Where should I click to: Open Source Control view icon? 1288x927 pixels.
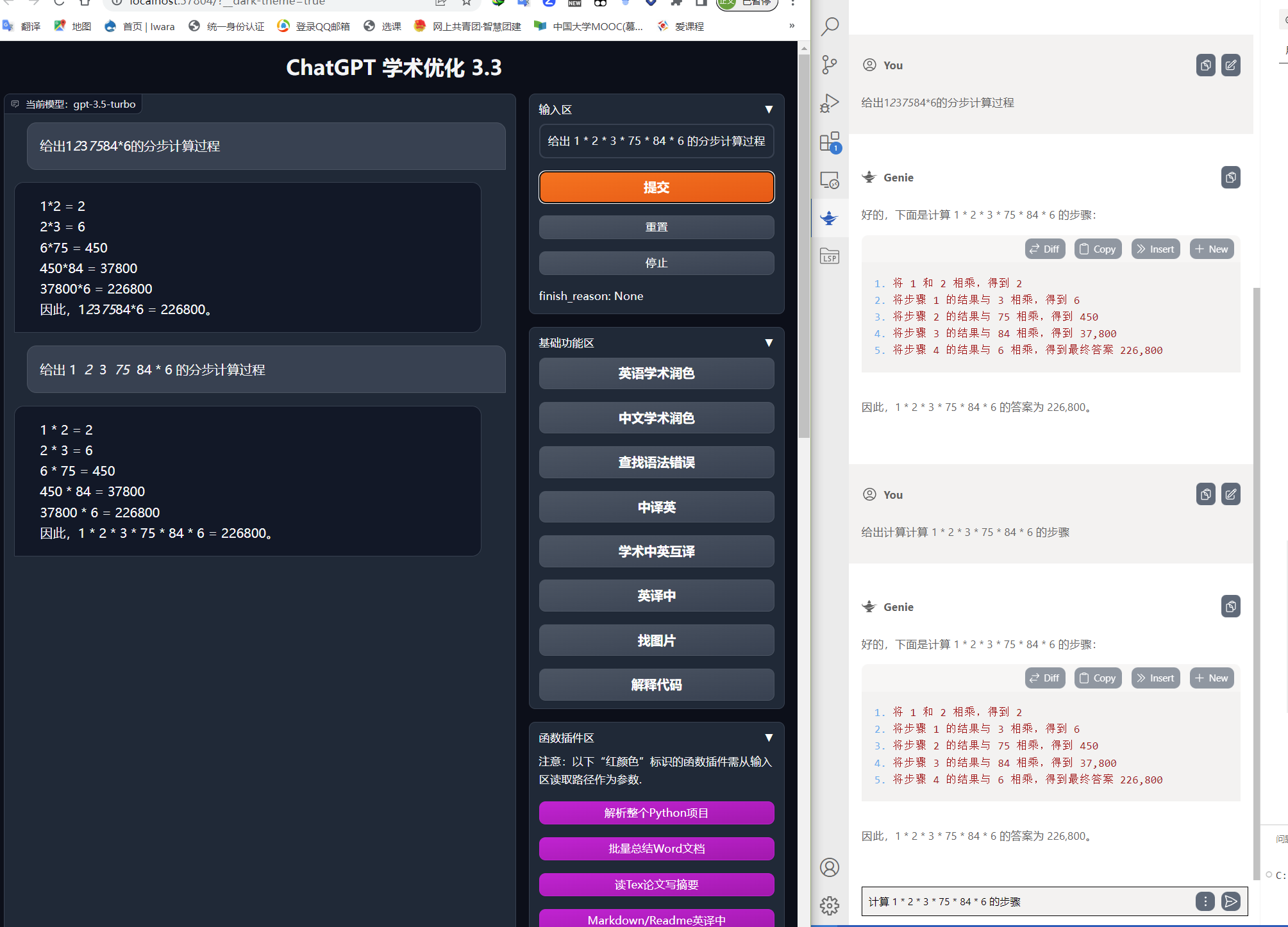pos(830,65)
